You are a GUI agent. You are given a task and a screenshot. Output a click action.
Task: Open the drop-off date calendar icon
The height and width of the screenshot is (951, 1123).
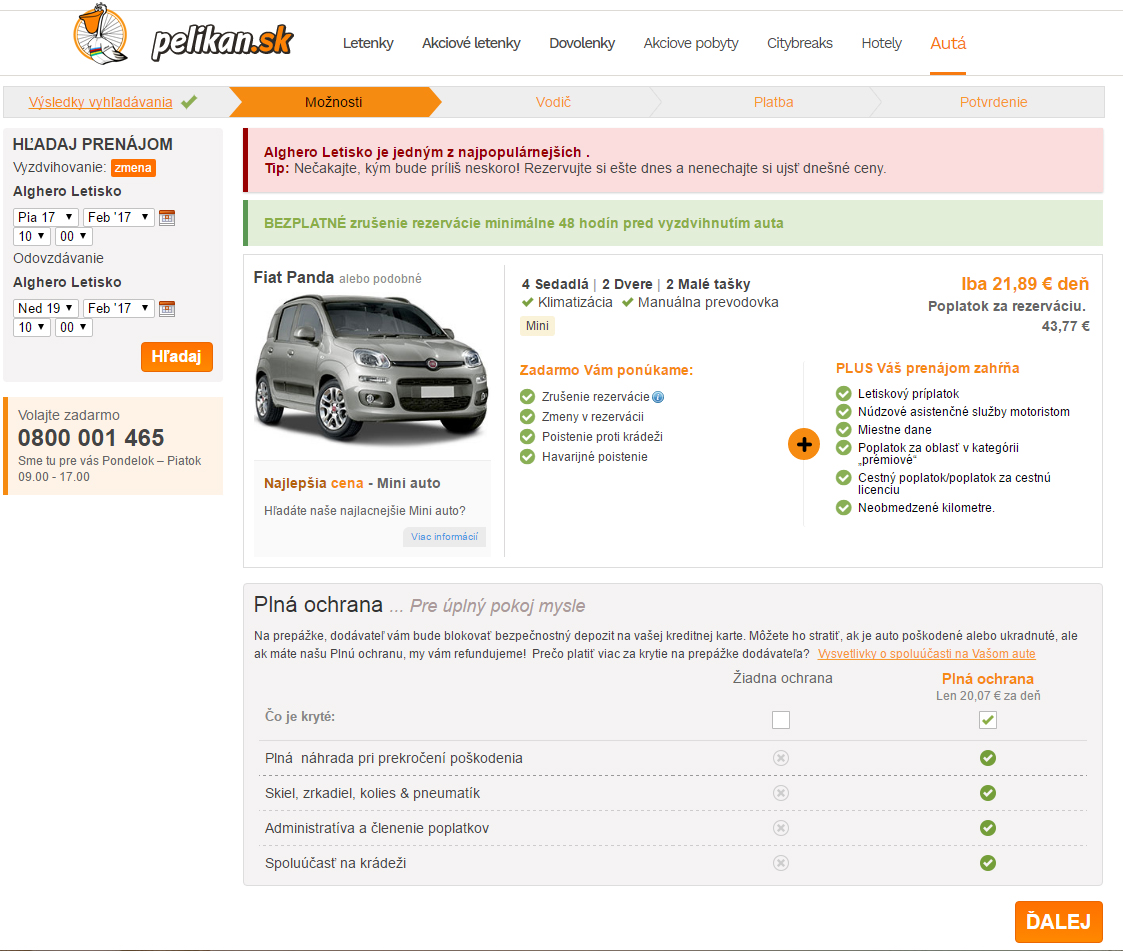tap(167, 308)
